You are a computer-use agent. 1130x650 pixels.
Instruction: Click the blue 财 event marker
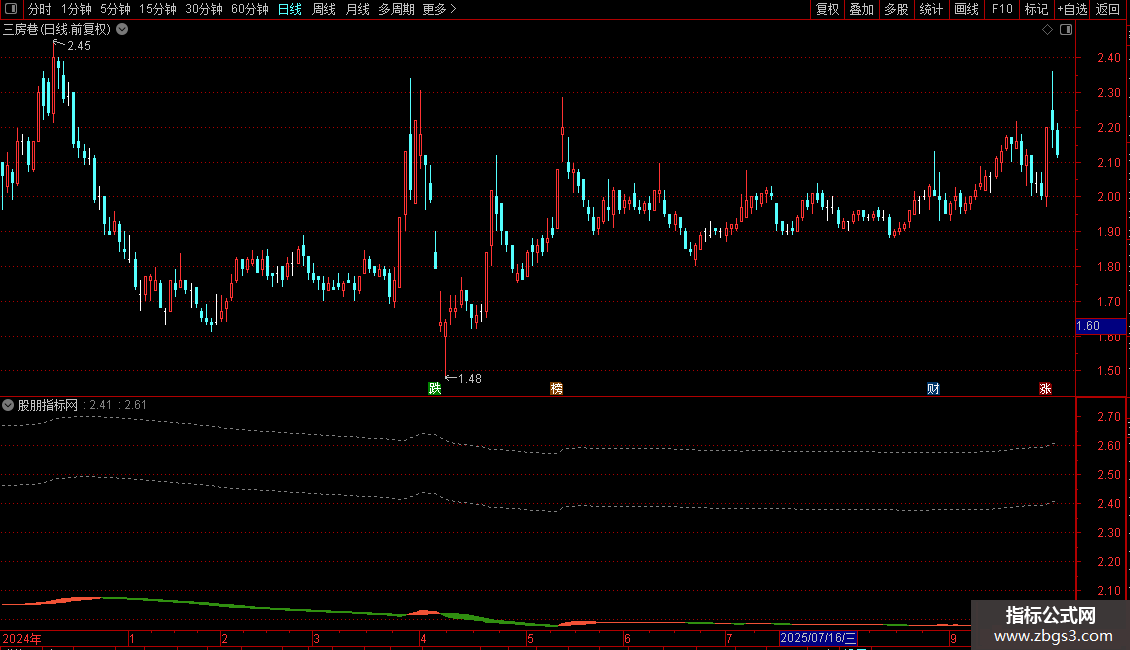933,388
